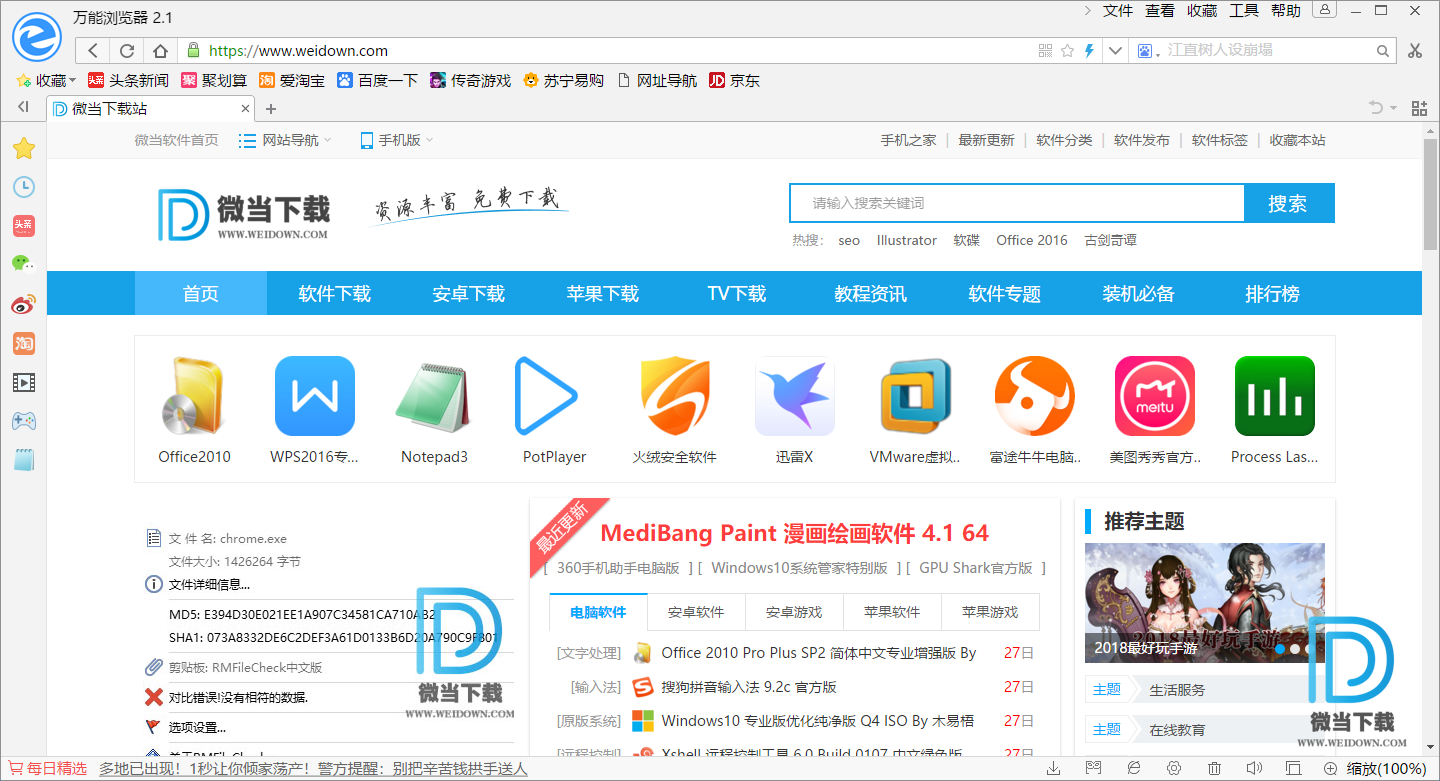
Task: Focus the 请输入搜索关键词 search field
Action: [x=1016, y=203]
